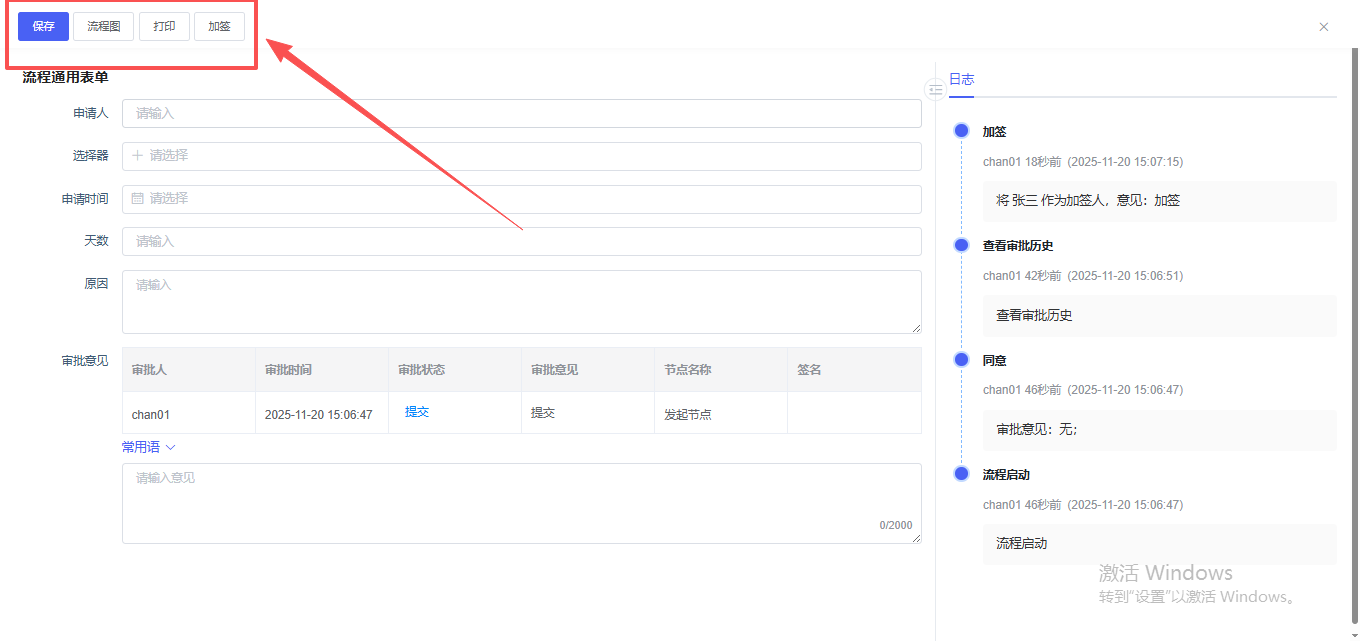The image size is (1360, 641).
Task: Click the 加签 timeline node dot
Action: pos(962,131)
